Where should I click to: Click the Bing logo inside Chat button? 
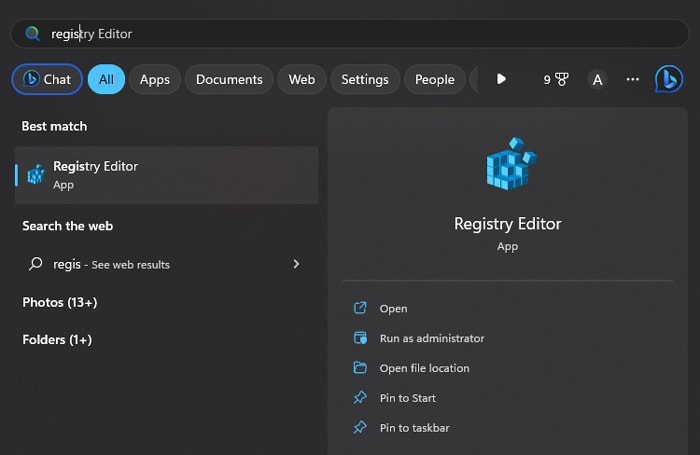(31, 79)
